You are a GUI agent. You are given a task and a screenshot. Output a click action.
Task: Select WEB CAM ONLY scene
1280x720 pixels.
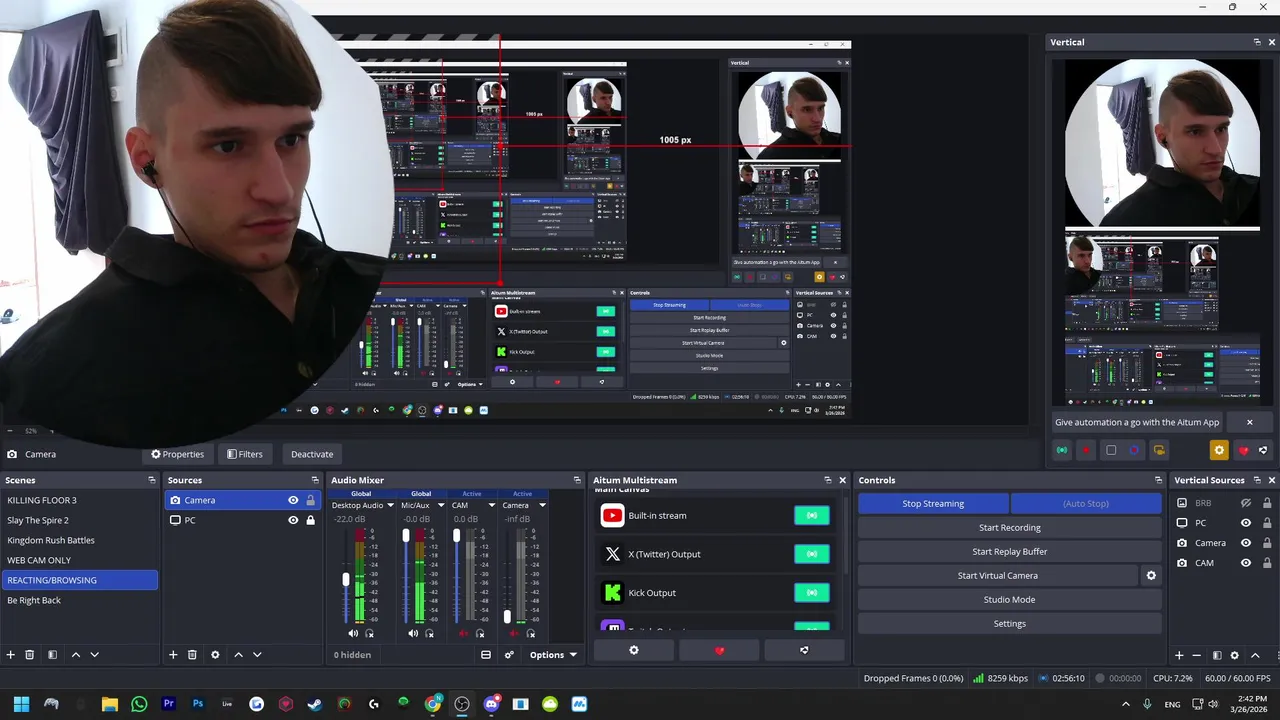[80, 560]
